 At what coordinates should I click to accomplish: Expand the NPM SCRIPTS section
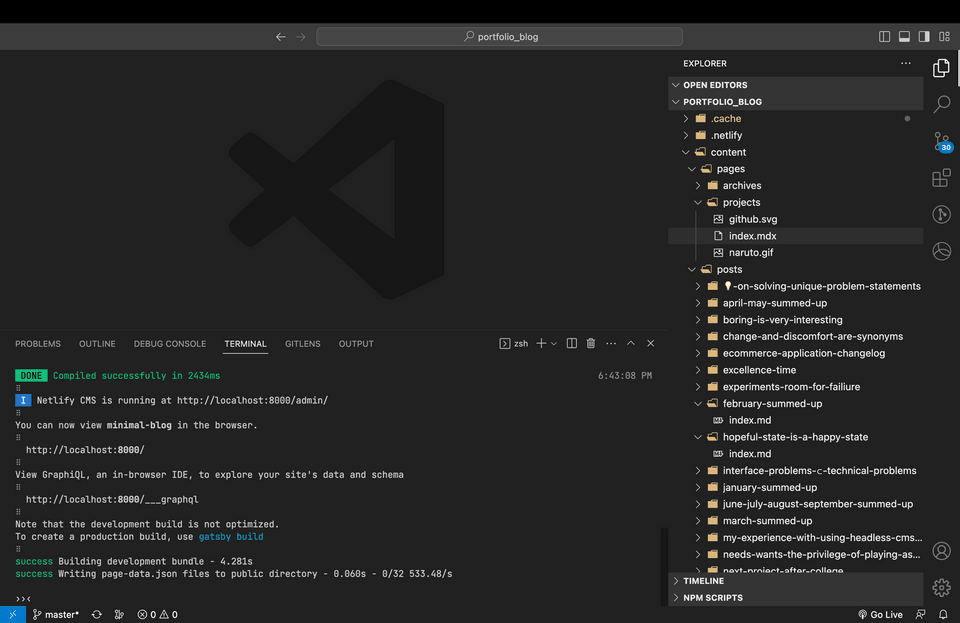796,598
